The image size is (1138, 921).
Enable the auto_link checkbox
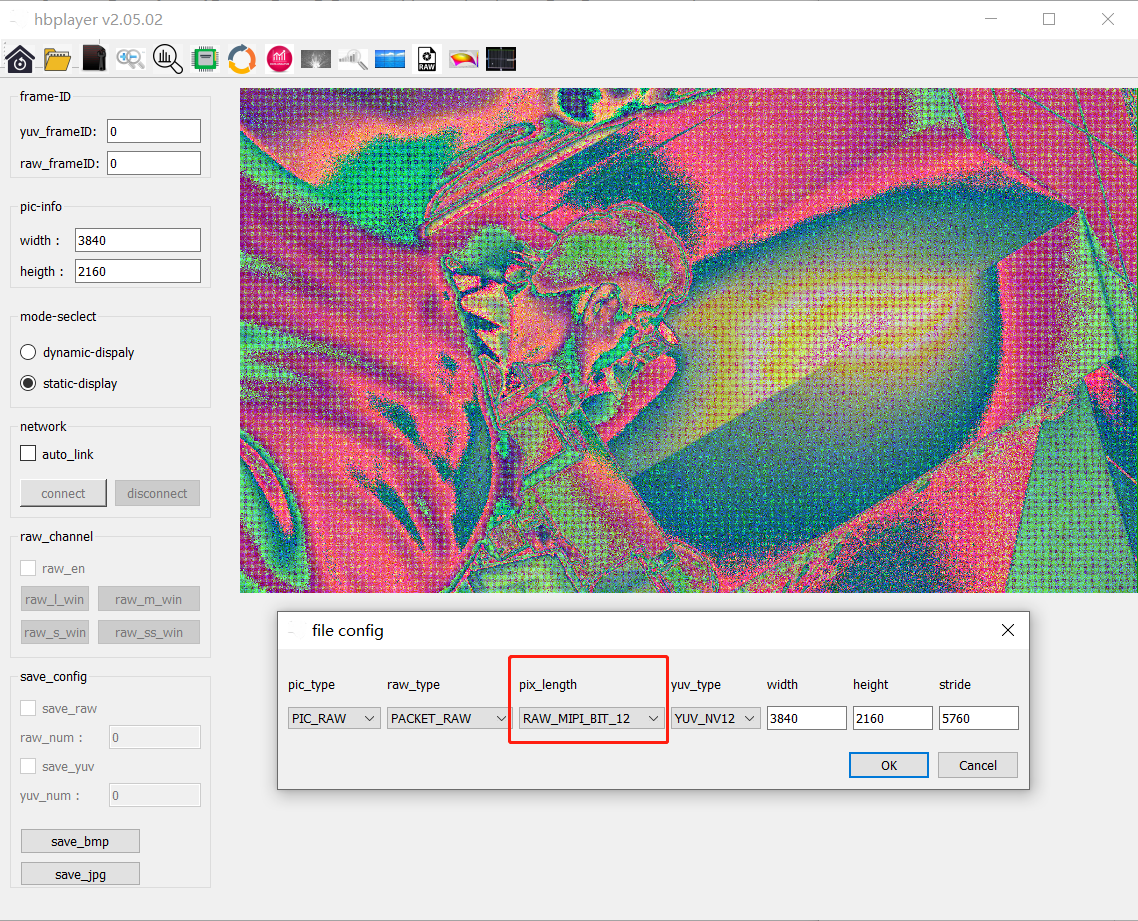[x=28, y=454]
